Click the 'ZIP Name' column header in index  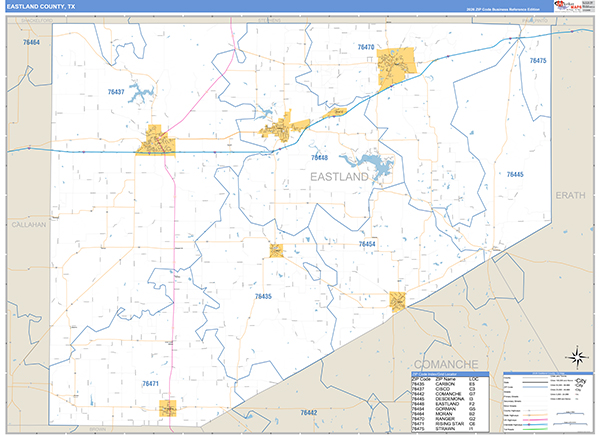click(445, 379)
